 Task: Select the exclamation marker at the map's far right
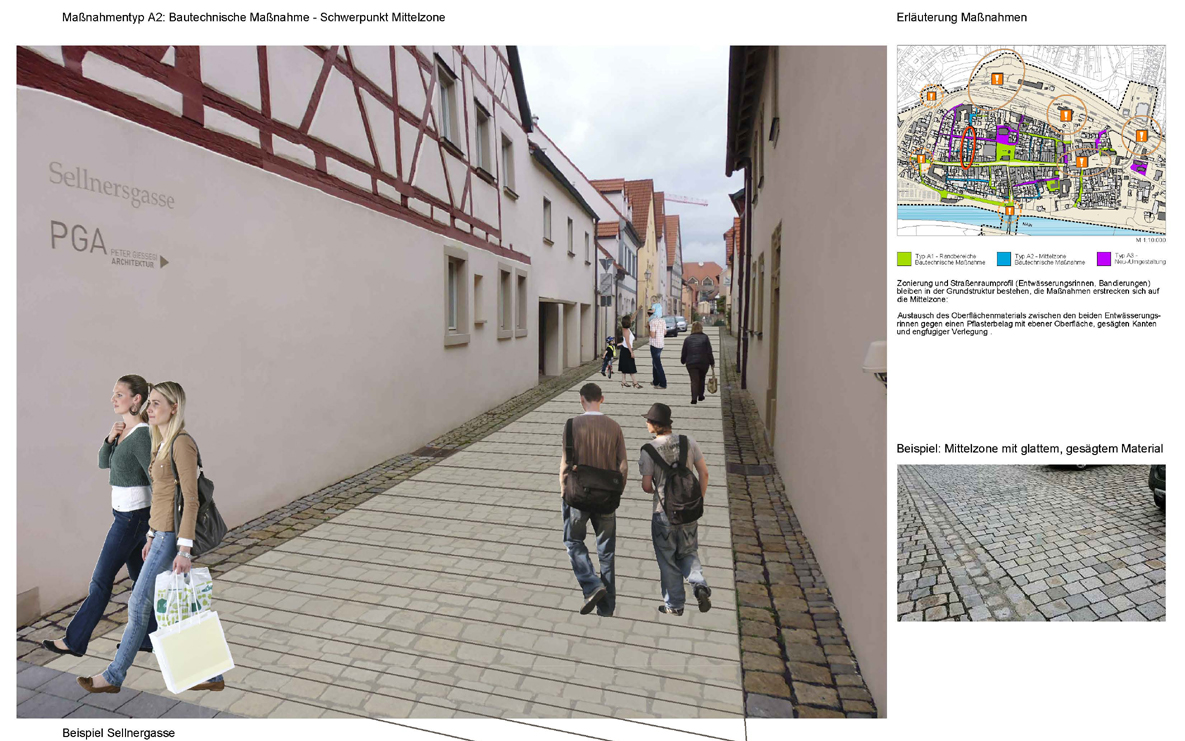1141,135
